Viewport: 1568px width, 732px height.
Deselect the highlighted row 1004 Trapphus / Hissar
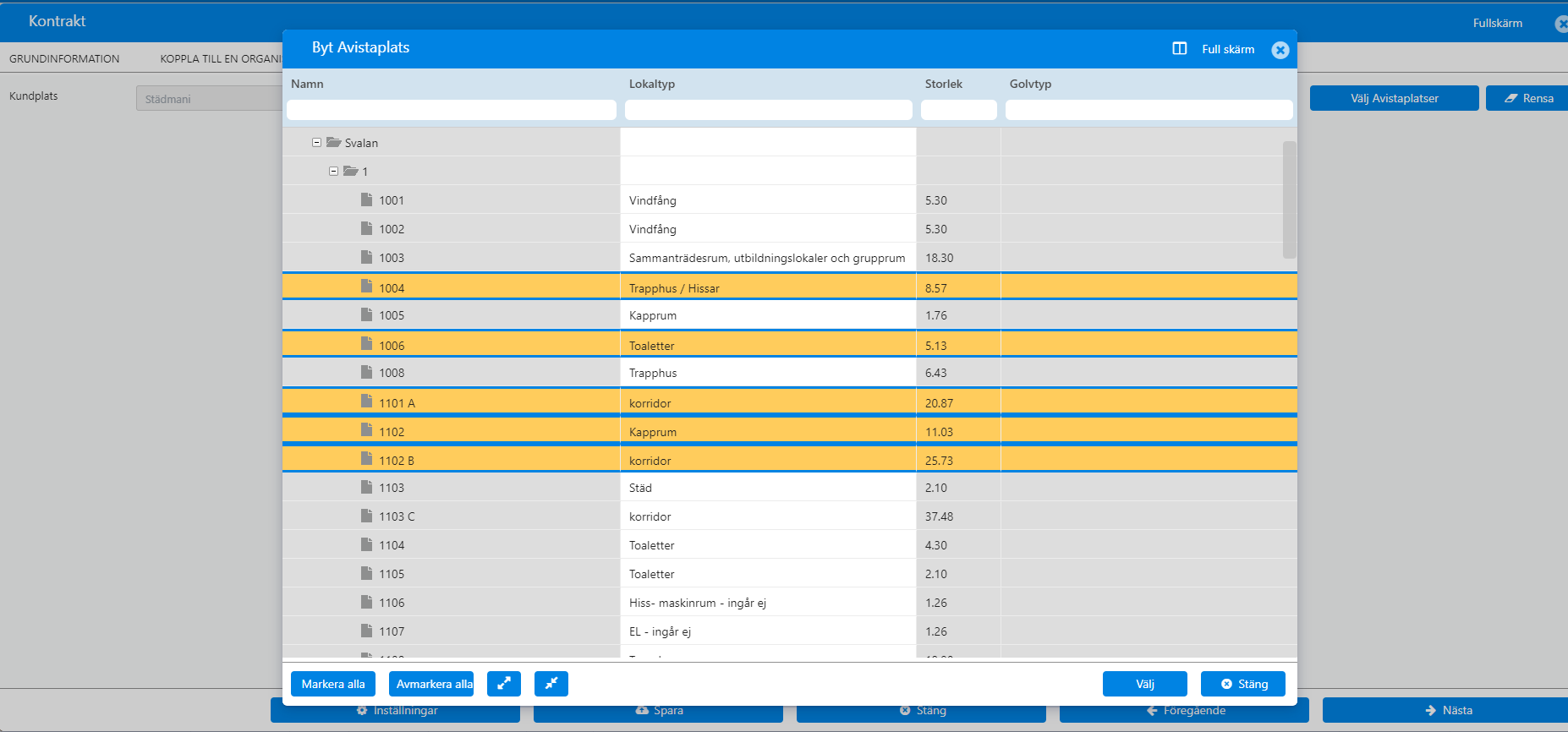(x=789, y=287)
